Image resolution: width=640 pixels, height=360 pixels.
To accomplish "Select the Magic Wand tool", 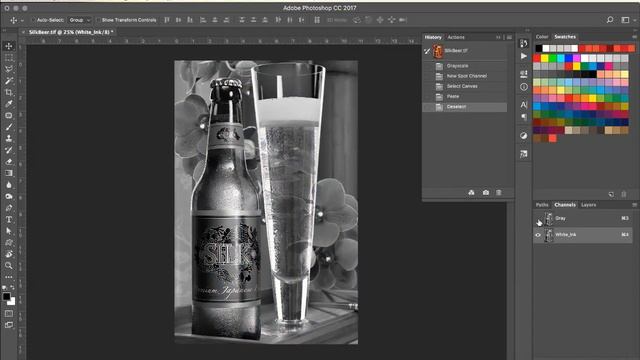I will [x=9, y=81].
